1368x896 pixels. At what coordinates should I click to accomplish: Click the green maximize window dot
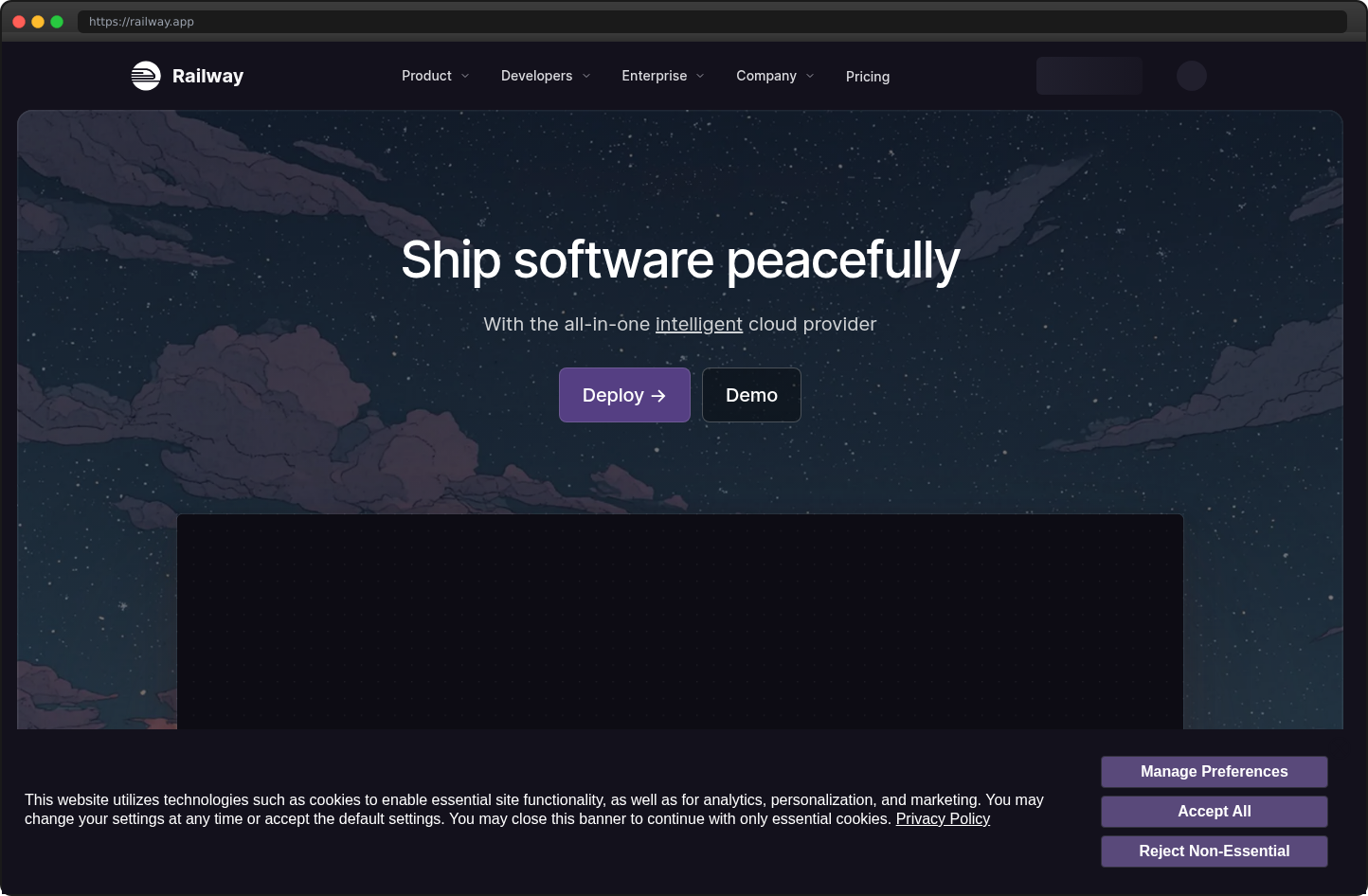[57, 22]
